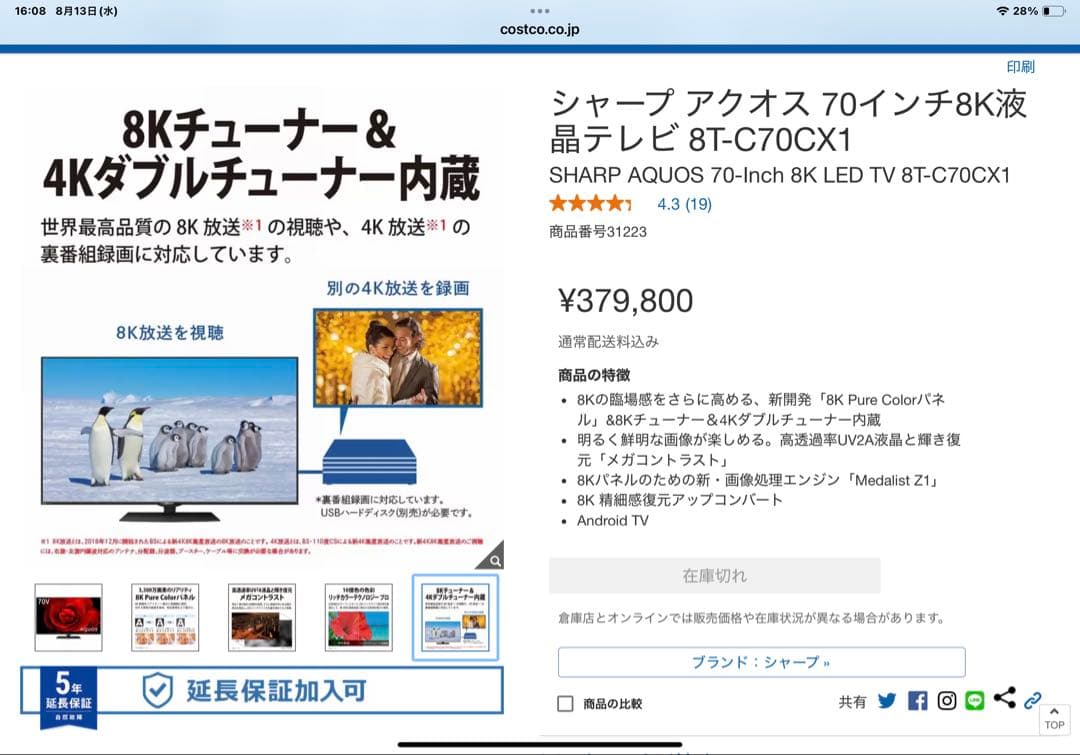
Task: Click the 16:08 clock in status bar
Action: click(30, 11)
